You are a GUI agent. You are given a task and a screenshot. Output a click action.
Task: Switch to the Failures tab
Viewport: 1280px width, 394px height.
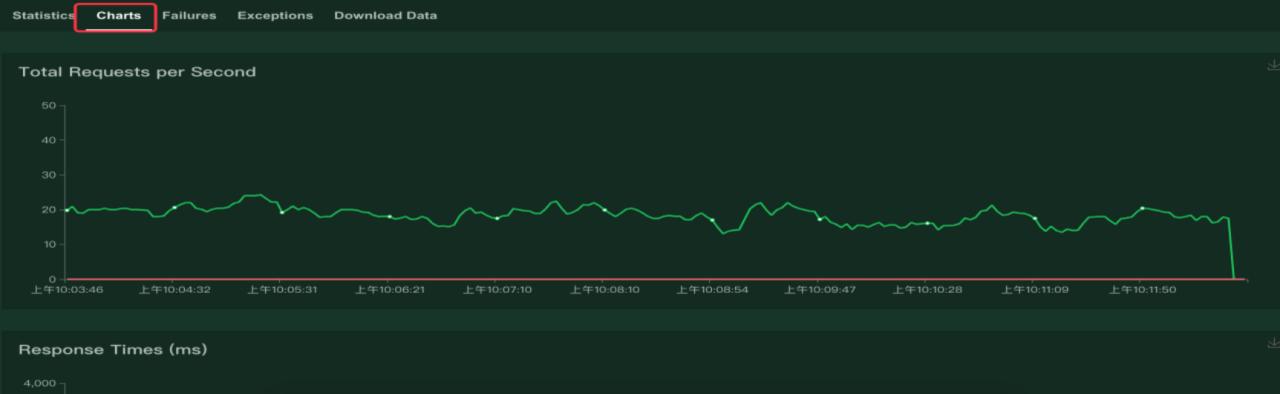click(x=189, y=16)
